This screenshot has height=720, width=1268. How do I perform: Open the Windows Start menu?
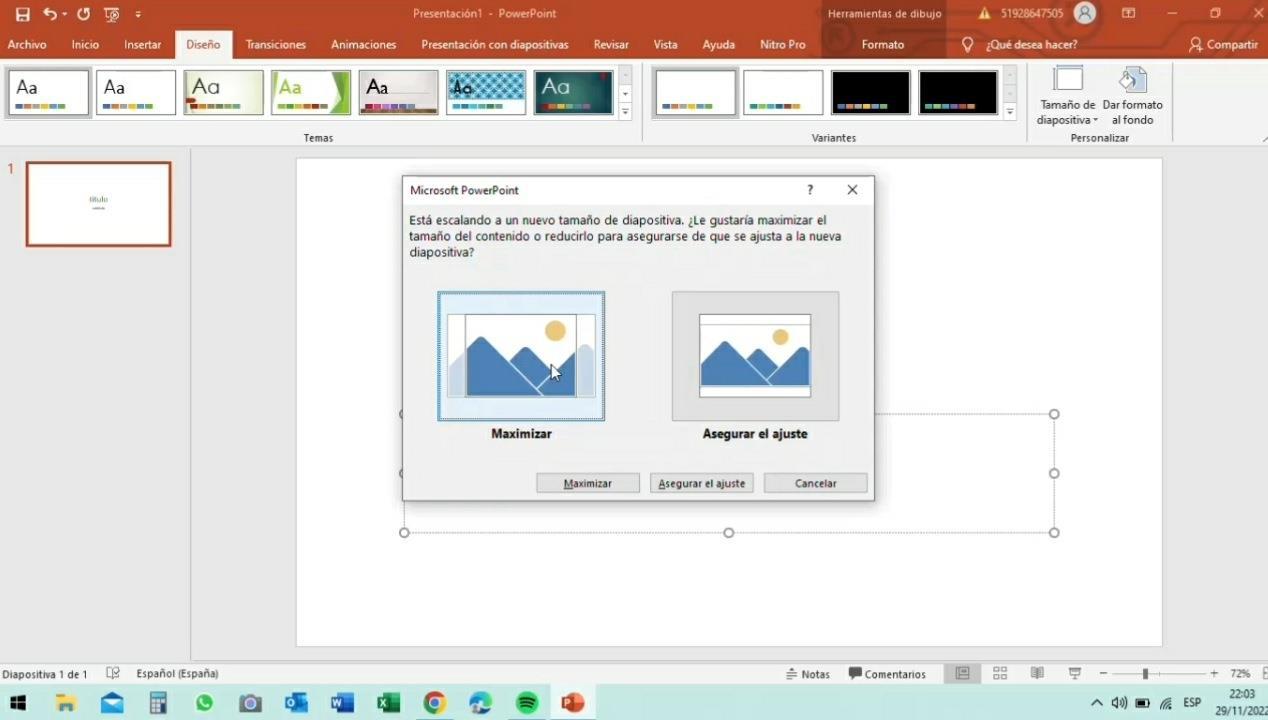coord(18,703)
